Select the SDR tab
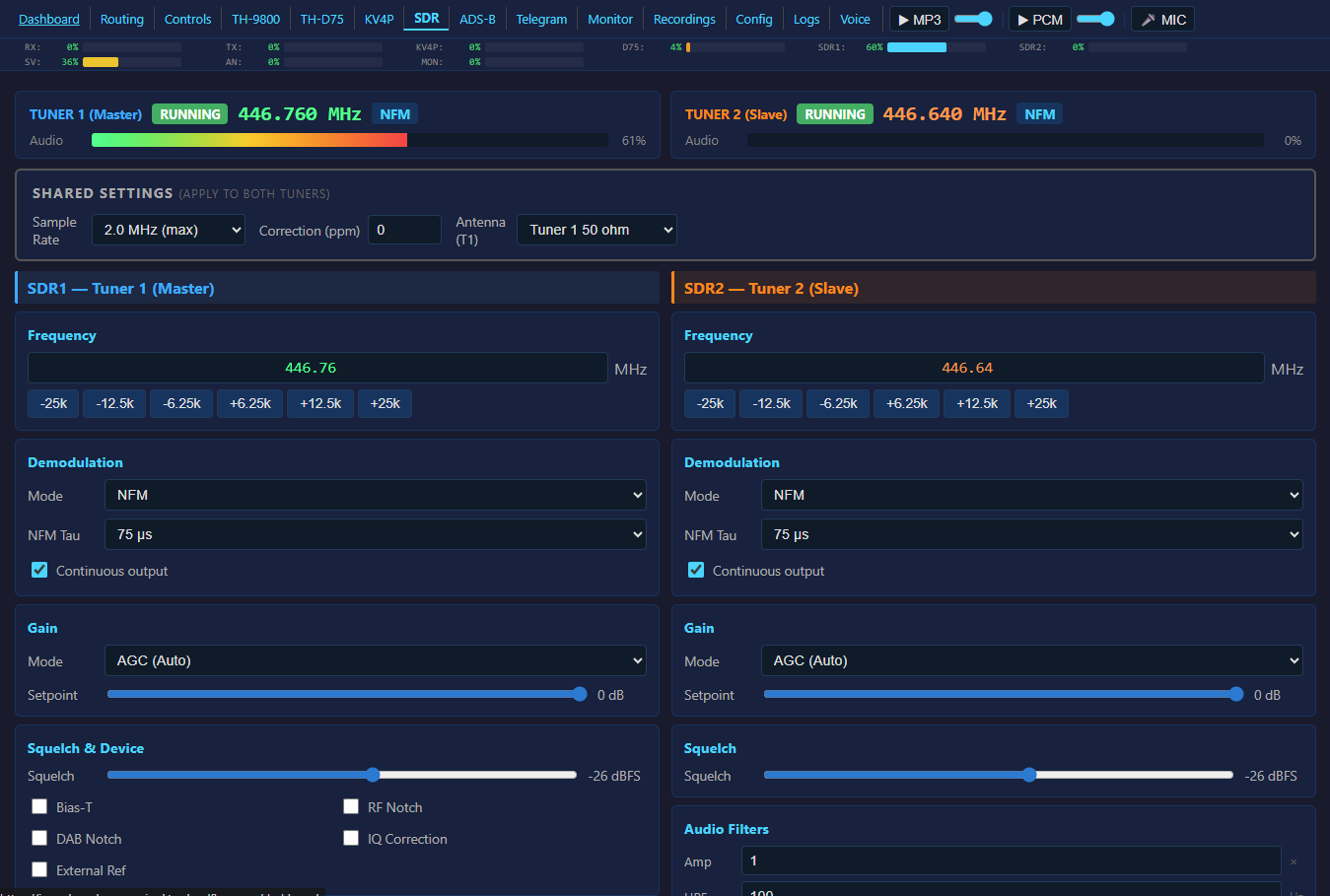 click(x=427, y=18)
